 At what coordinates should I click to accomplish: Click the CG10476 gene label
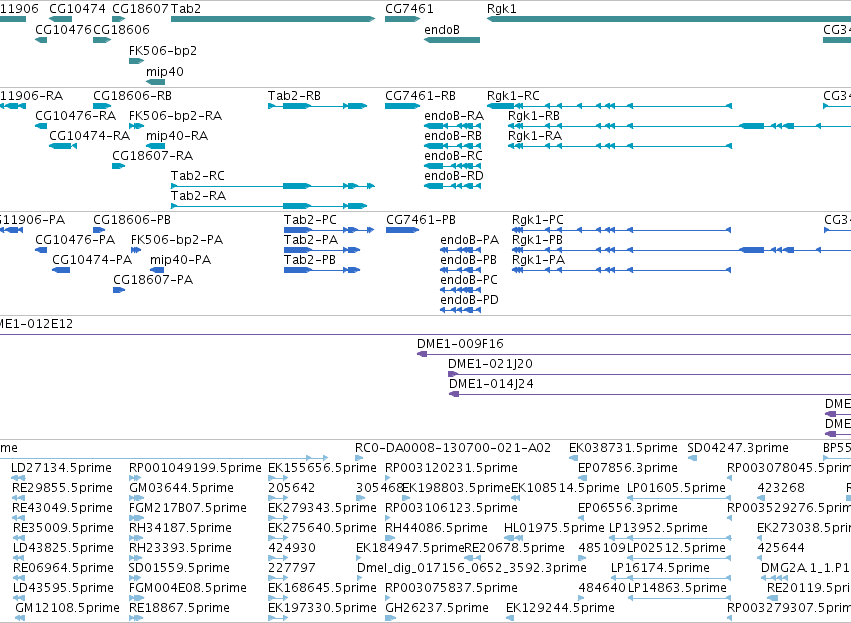point(63,29)
